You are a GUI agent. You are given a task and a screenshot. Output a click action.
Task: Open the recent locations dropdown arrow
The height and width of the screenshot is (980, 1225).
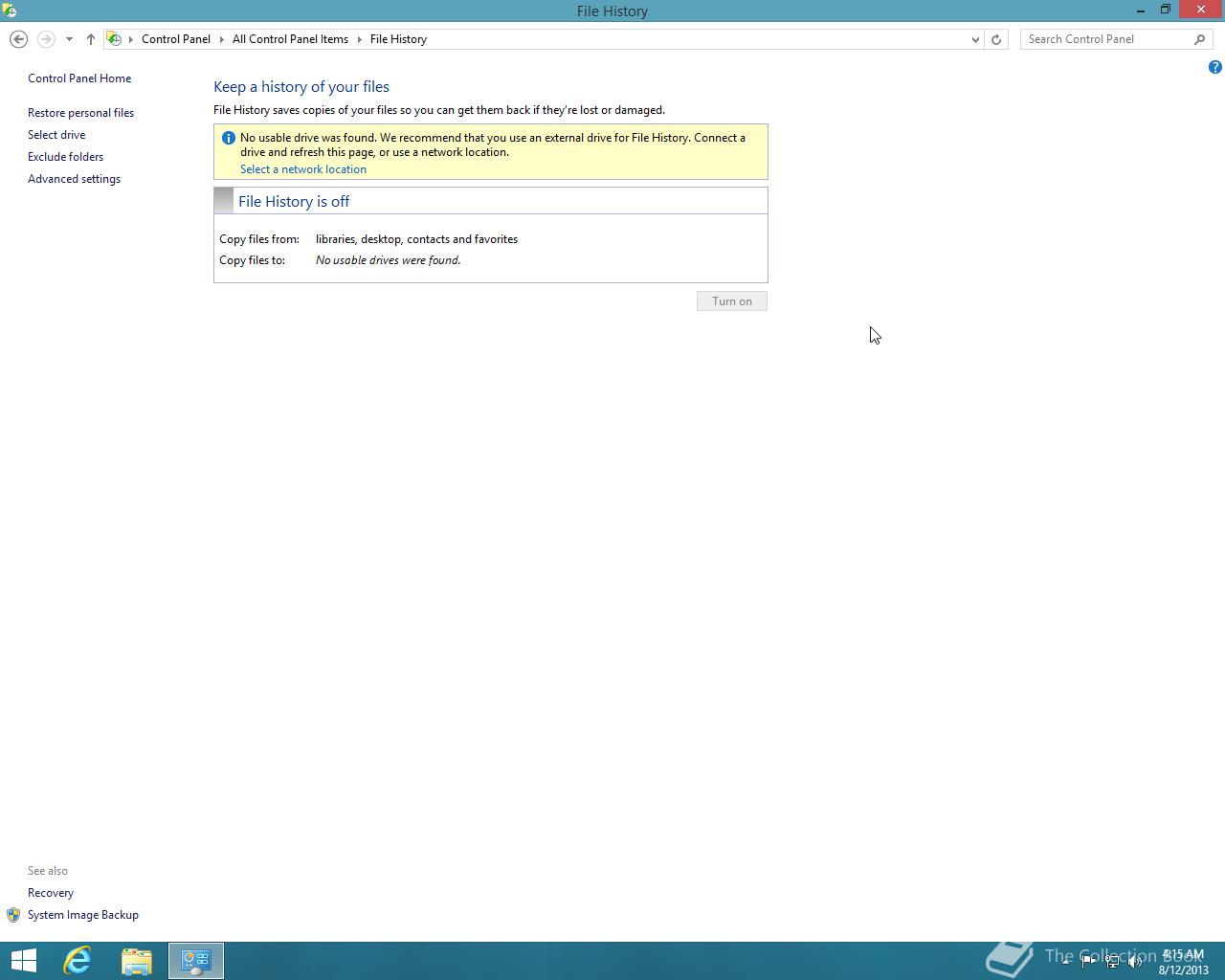69,39
